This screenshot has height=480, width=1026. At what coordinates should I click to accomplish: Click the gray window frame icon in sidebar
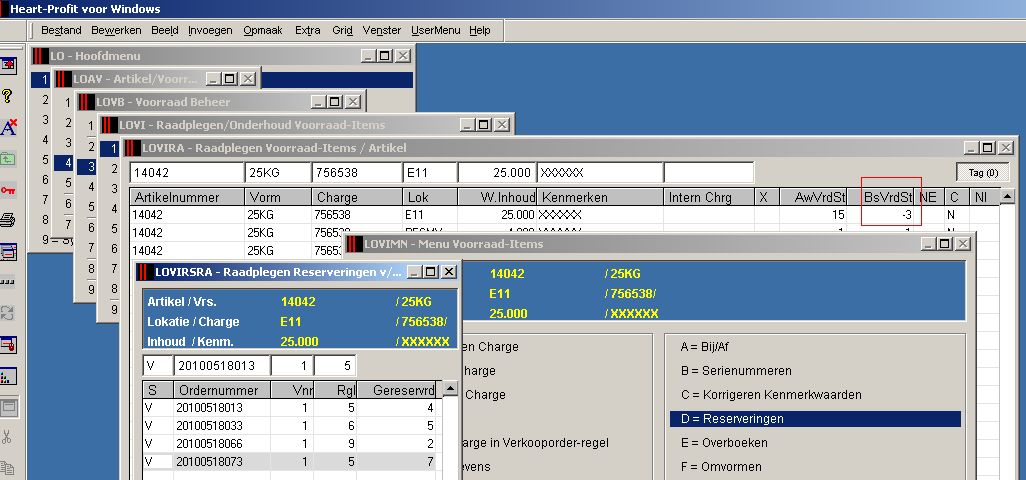point(8,407)
